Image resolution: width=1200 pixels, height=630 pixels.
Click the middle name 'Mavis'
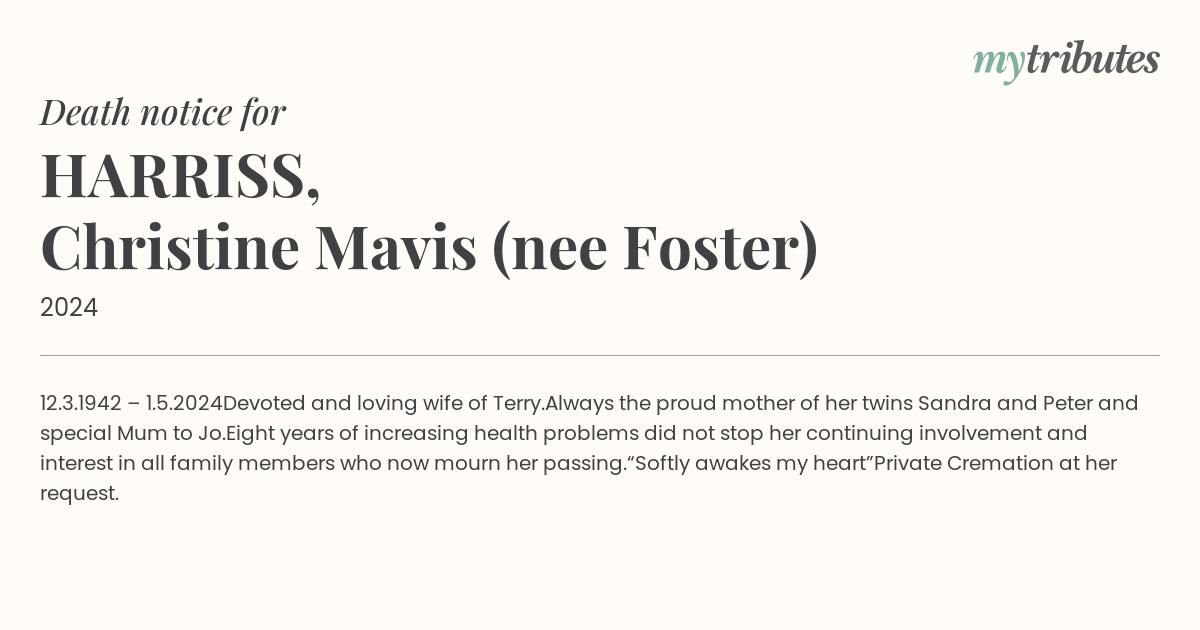coord(396,248)
